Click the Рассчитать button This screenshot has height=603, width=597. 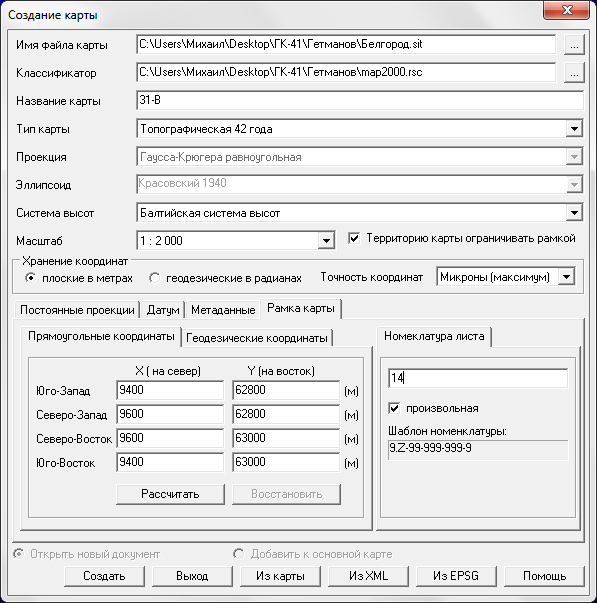point(170,494)
